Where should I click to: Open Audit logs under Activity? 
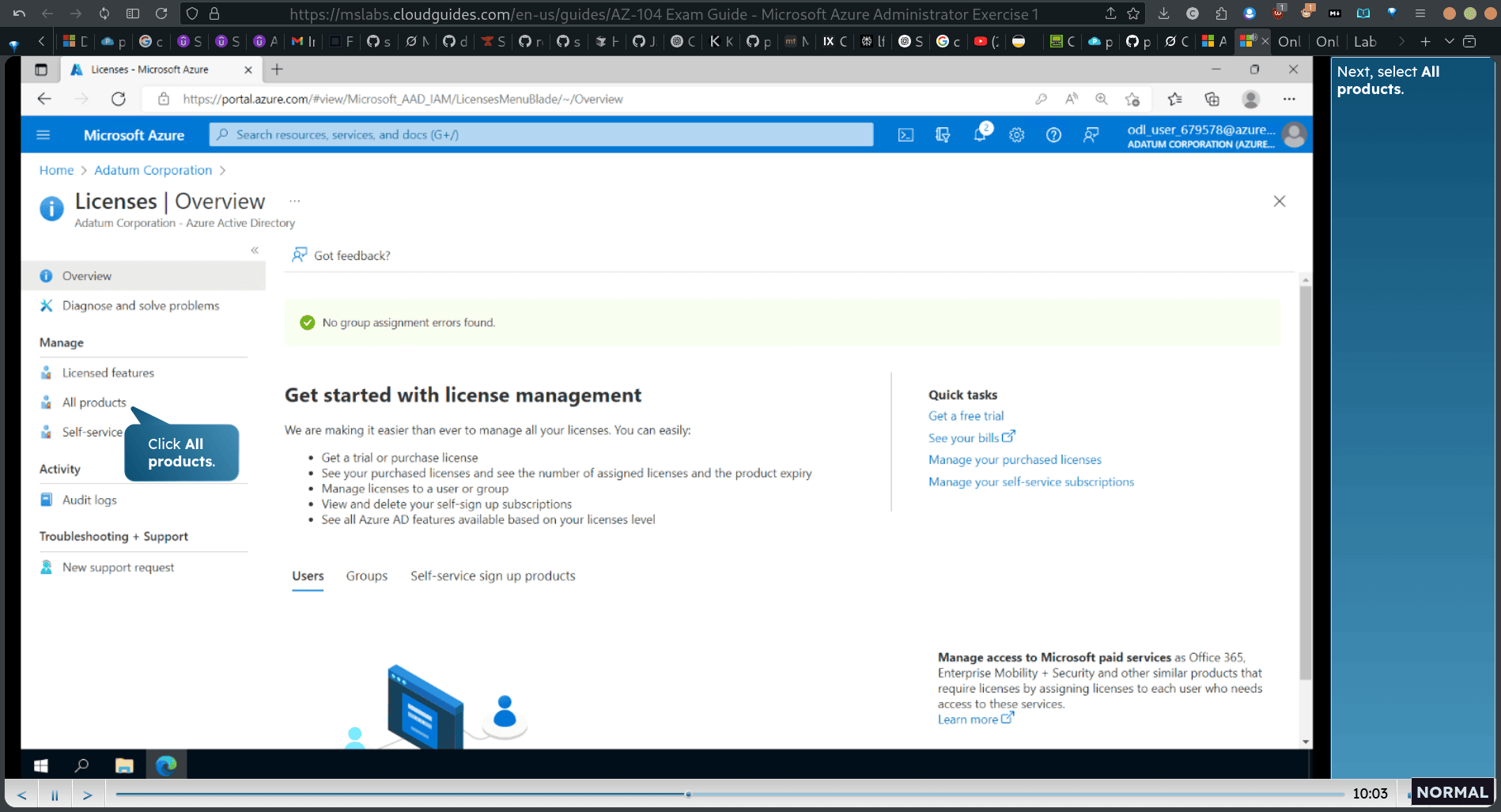[x=89, y=500]
